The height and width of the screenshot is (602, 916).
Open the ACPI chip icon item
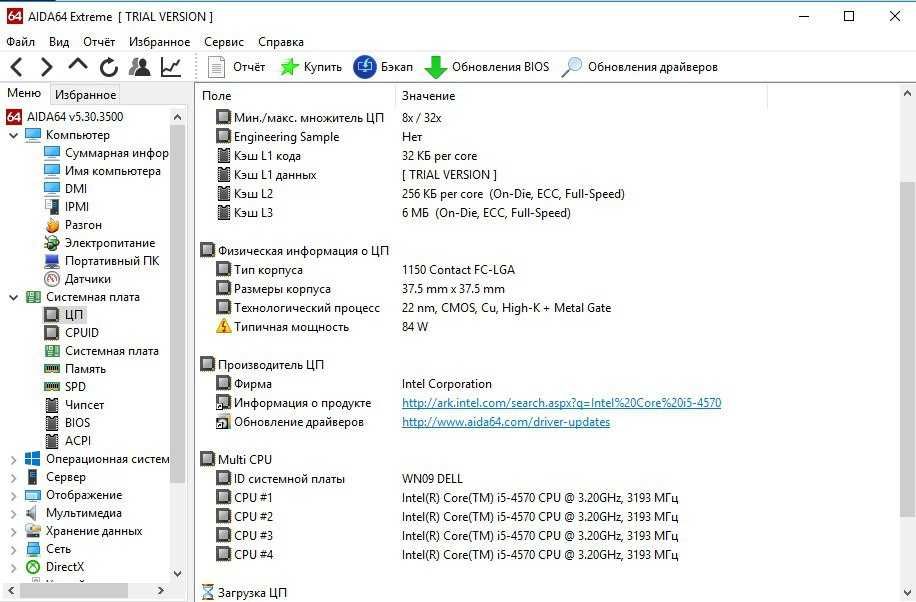click(52, 441)
